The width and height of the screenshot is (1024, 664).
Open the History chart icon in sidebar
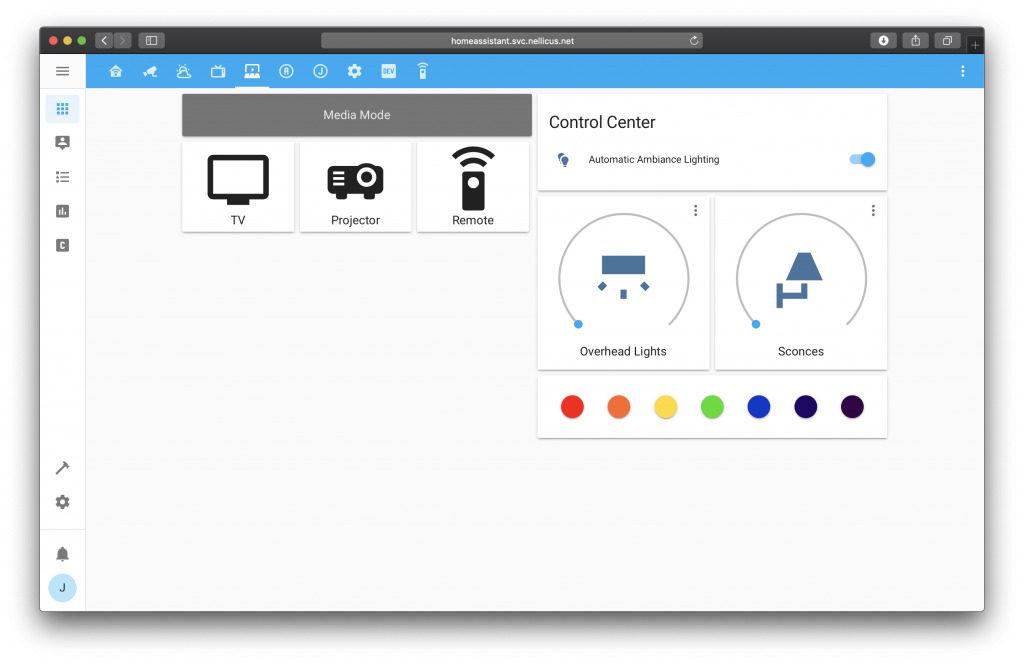point(62,211)
